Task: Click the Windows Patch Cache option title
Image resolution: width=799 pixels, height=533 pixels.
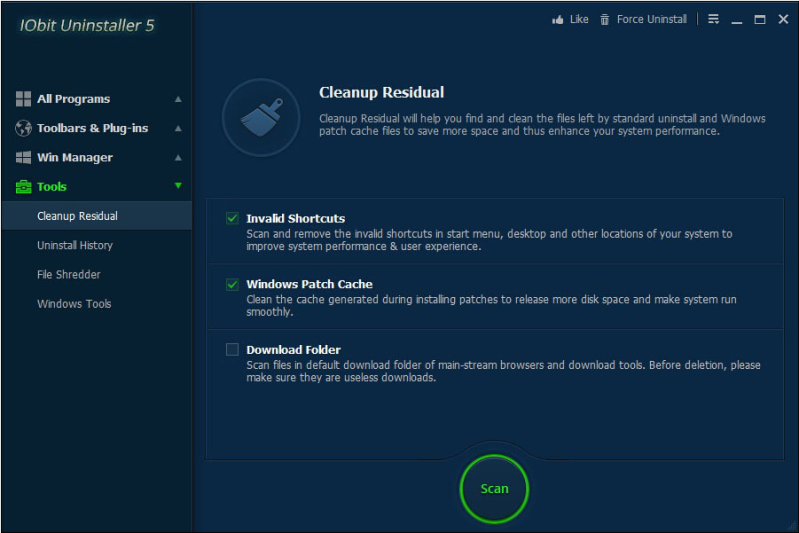Action: (x=309, y=284)
